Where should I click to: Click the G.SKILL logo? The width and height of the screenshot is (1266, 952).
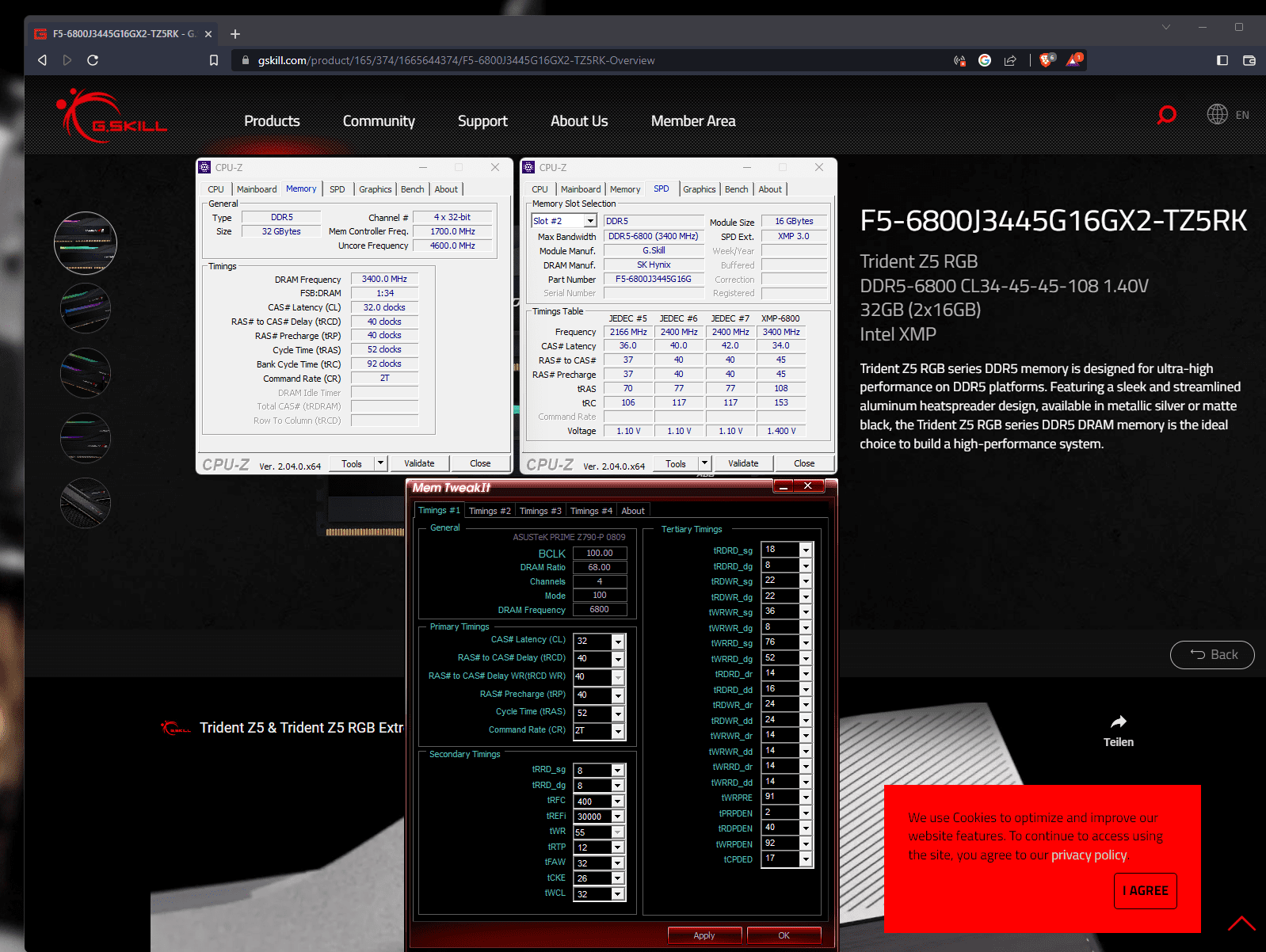pos(112,116)
